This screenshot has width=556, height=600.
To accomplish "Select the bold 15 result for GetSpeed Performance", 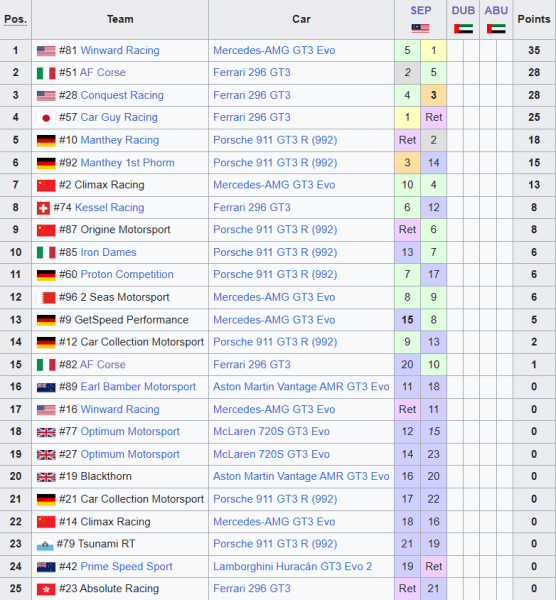I will tap(407, 320).
